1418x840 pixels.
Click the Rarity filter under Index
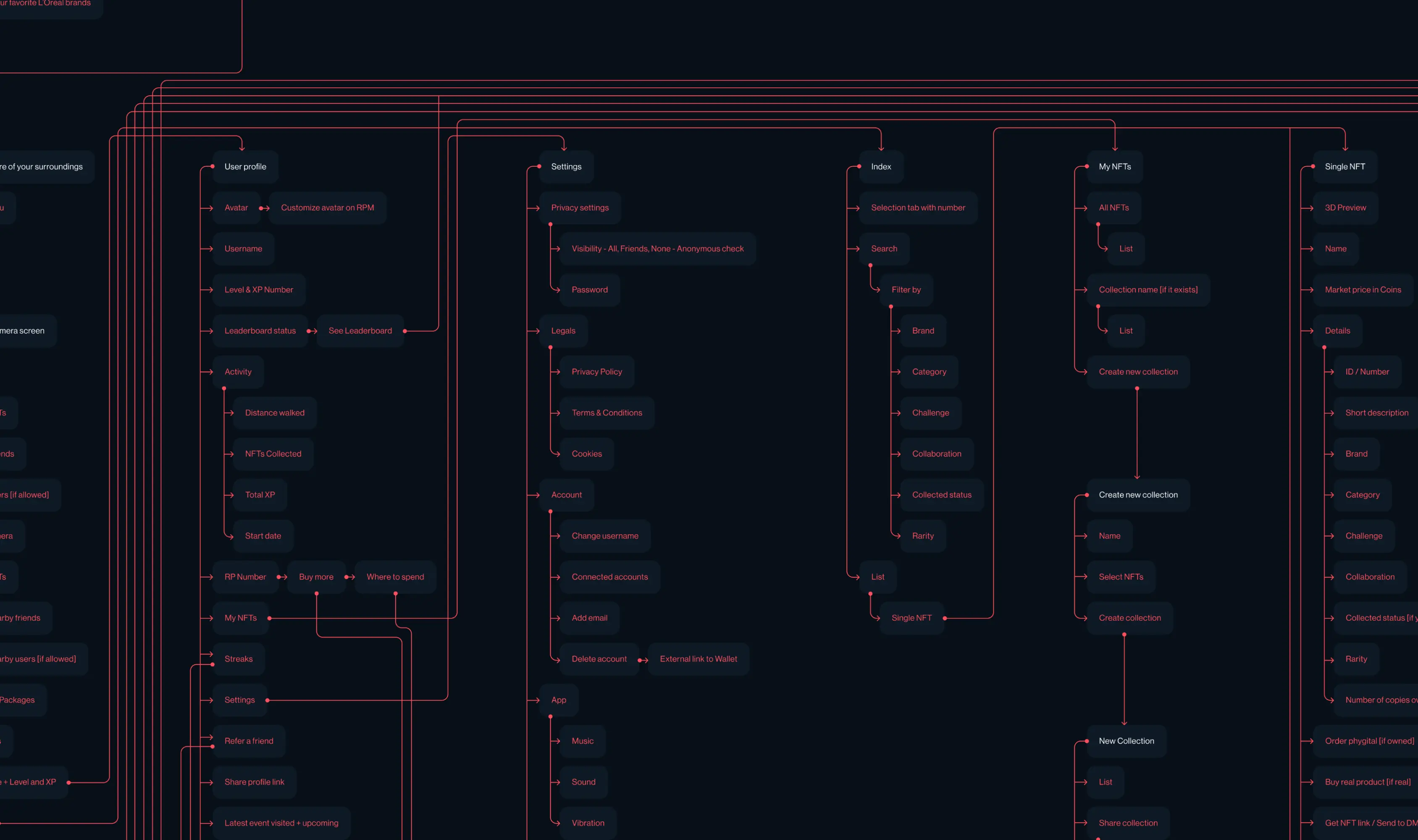[x=923, y=536]
